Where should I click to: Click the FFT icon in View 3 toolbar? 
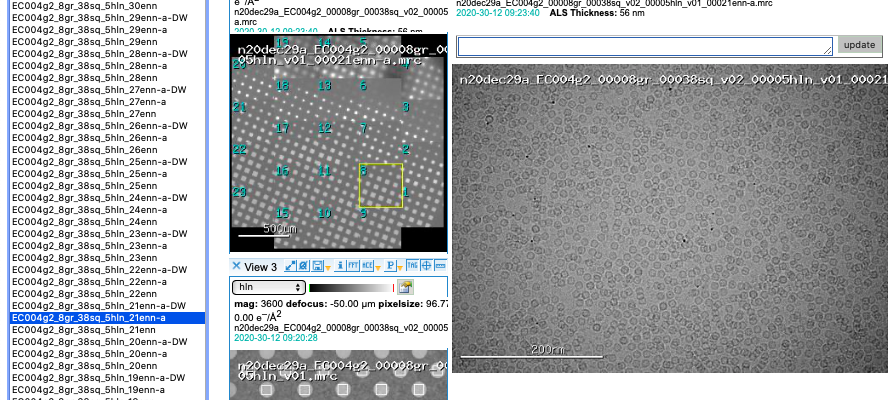tap(353, 266)
